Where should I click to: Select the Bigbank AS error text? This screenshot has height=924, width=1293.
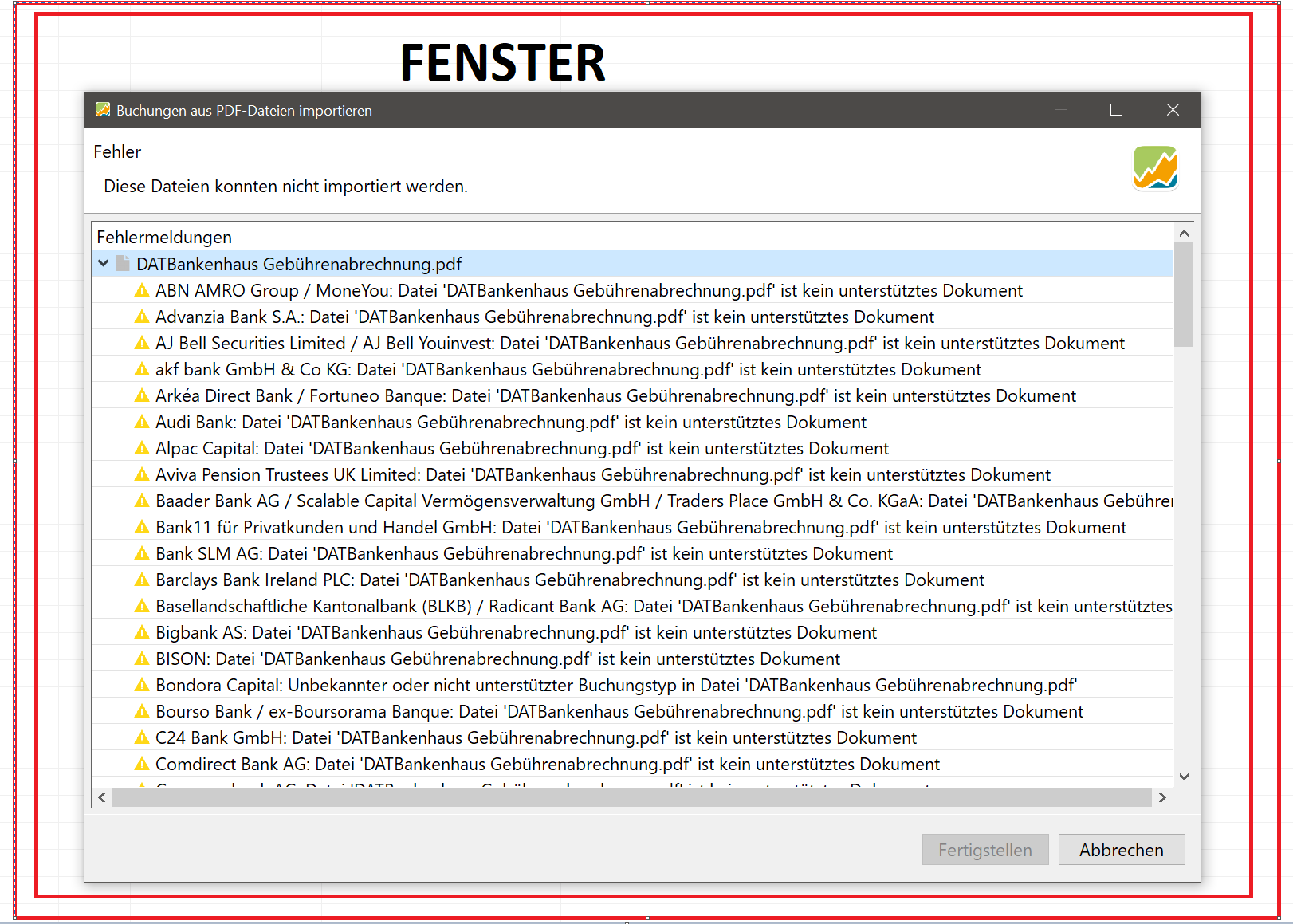pos(516,632)
